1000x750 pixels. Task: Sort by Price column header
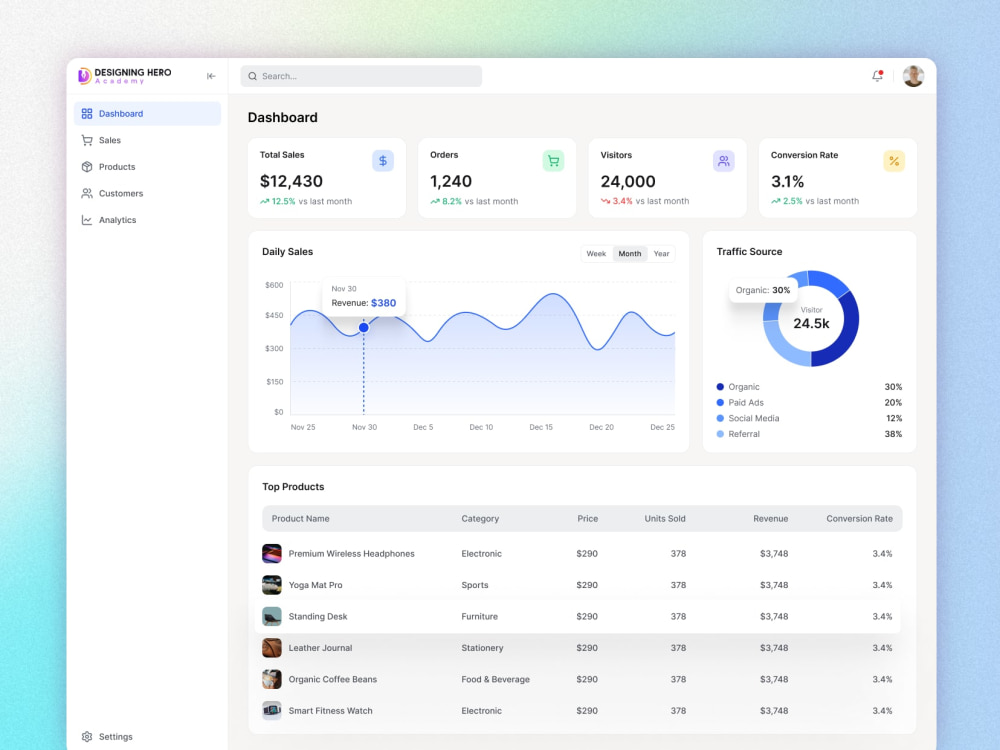[x=587, y=518]
